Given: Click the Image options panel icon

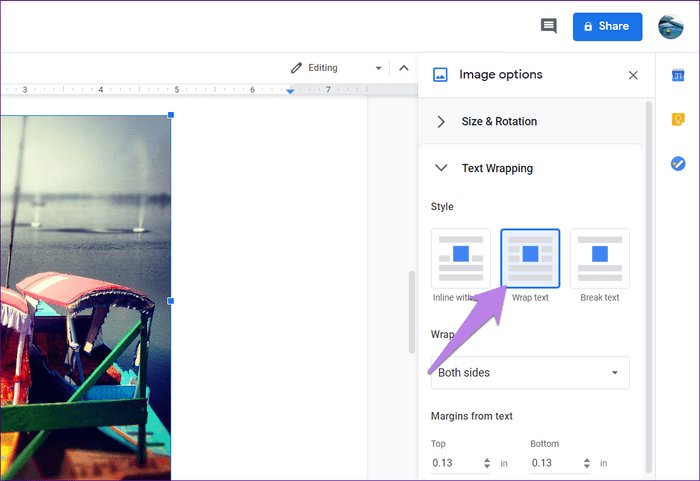Looking at the screenshot, I should pyautogui.click(x=440, y=75).
